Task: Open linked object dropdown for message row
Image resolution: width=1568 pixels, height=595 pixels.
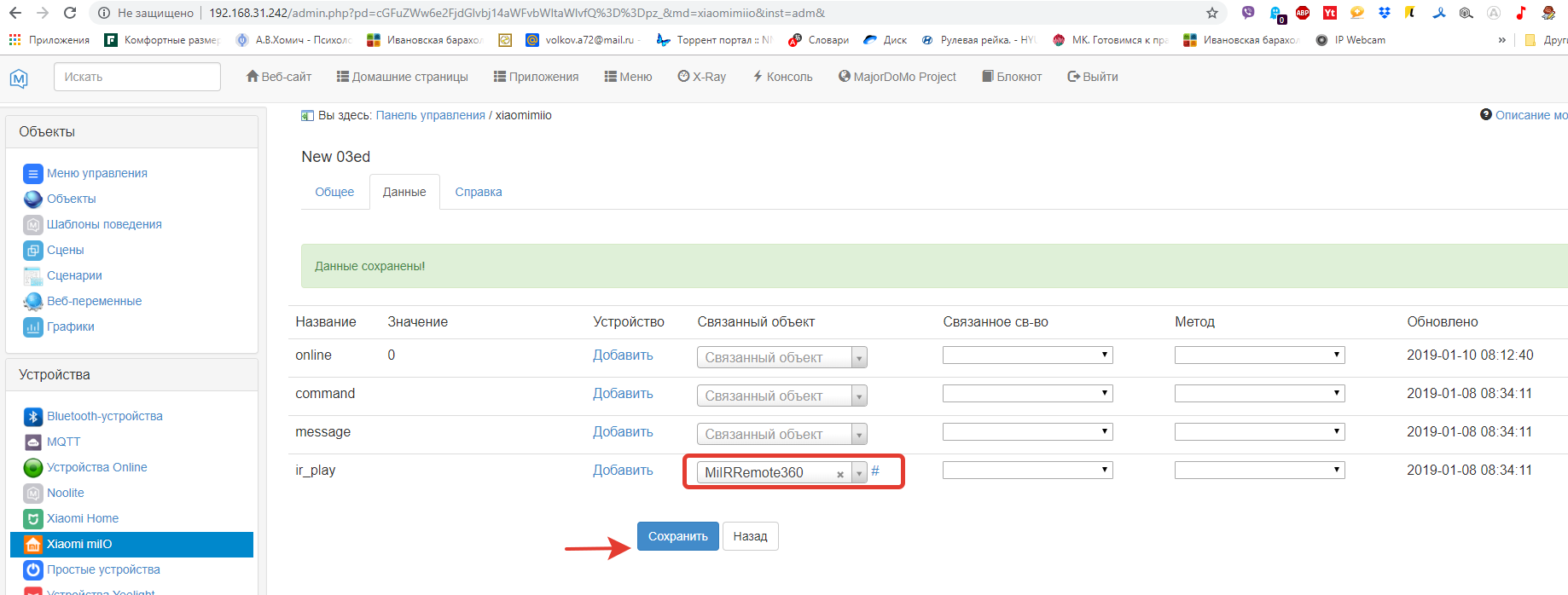Action: pyautogui.click(x=859, y=435)
